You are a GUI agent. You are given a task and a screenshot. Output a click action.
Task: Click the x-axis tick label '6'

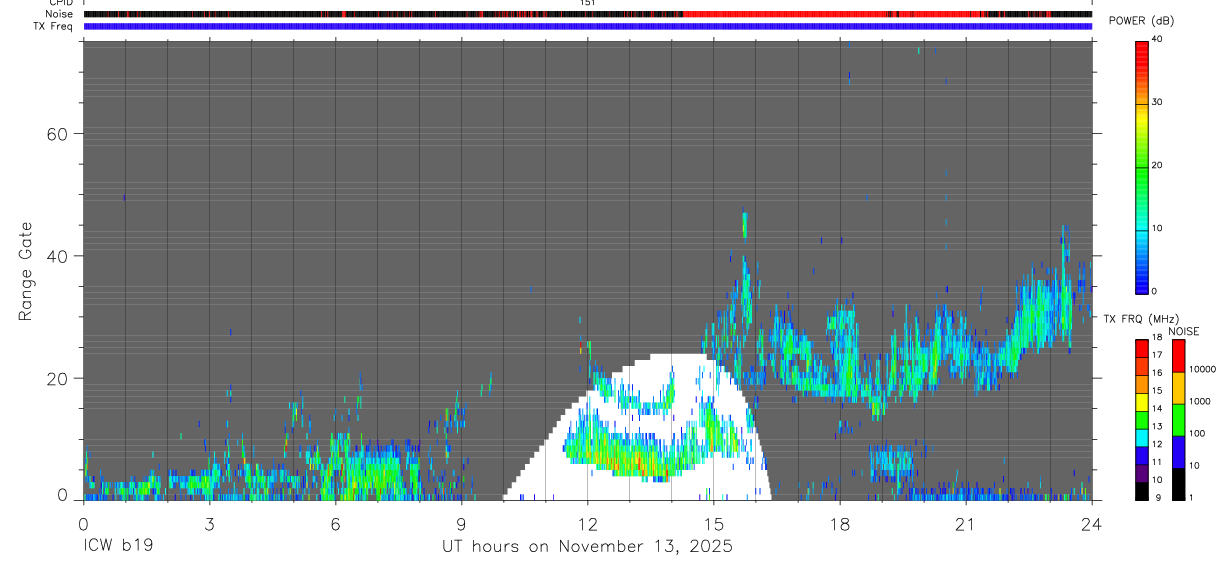click(335, 523)
